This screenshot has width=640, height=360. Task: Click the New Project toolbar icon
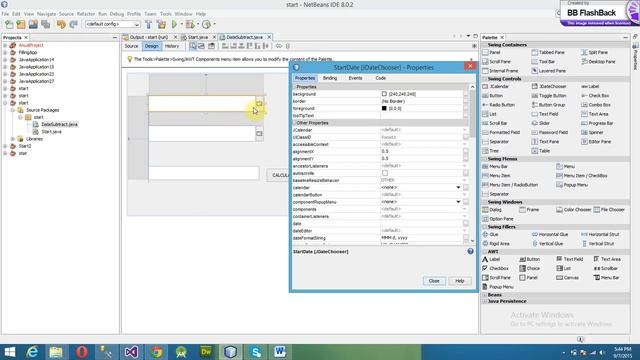tap(21, 24)
